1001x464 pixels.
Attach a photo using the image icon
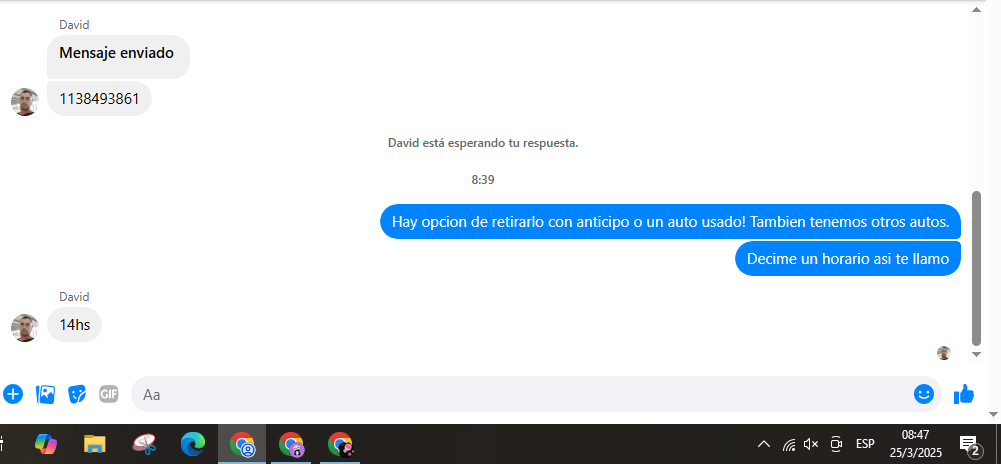click(45, 394)
